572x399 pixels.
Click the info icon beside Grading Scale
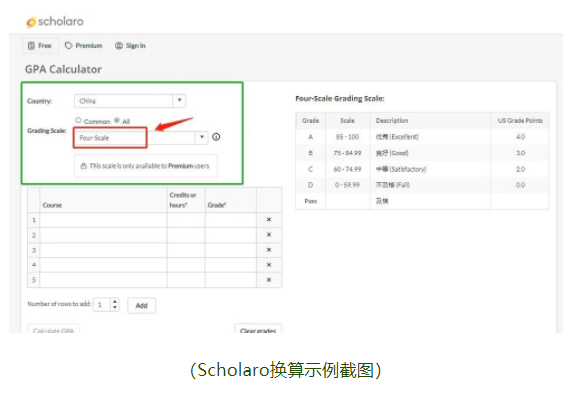(x=216, y=137)
